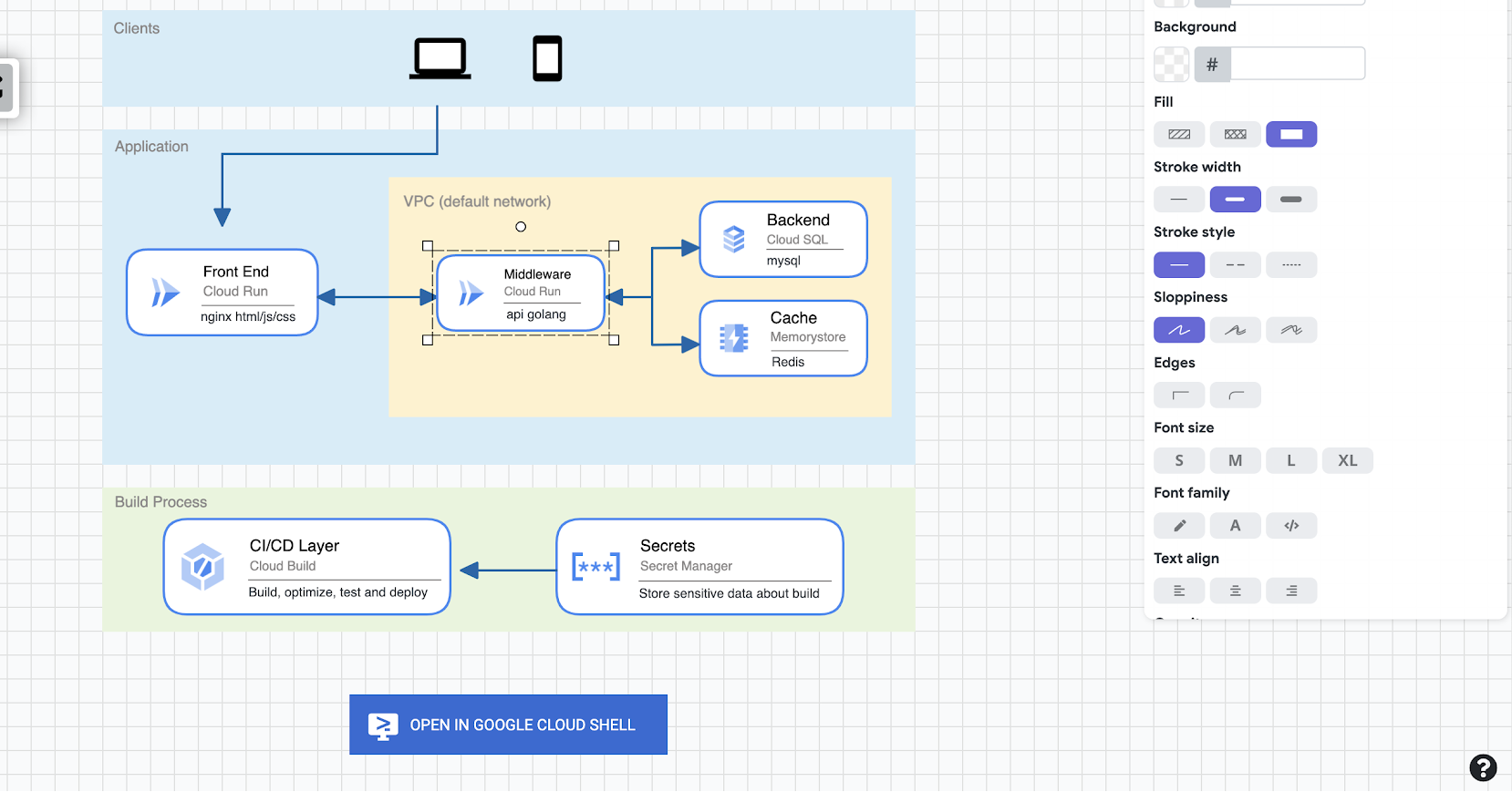Set bold stroke width
The image size is (1512, 792).
click(x=1236, y=200)
